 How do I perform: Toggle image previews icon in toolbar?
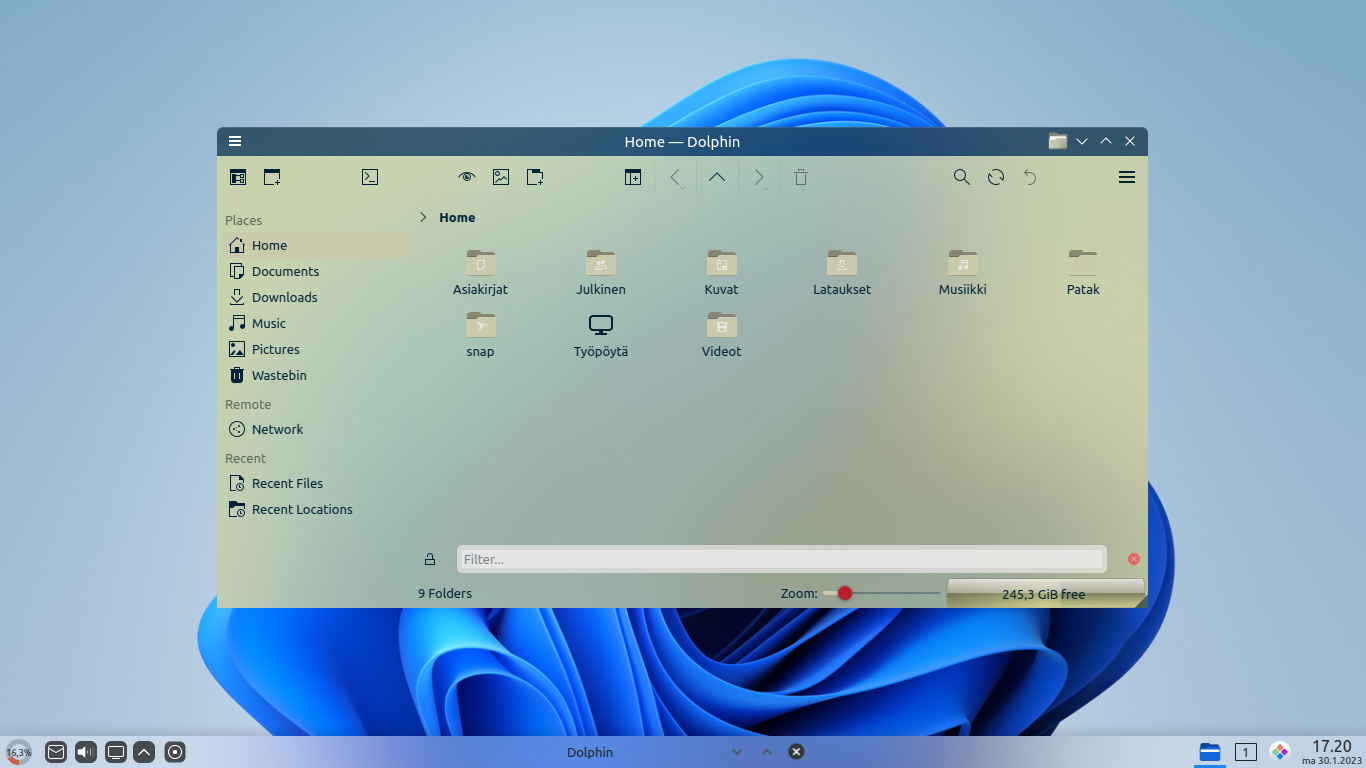pyautogui.click(x=501, y=177)
